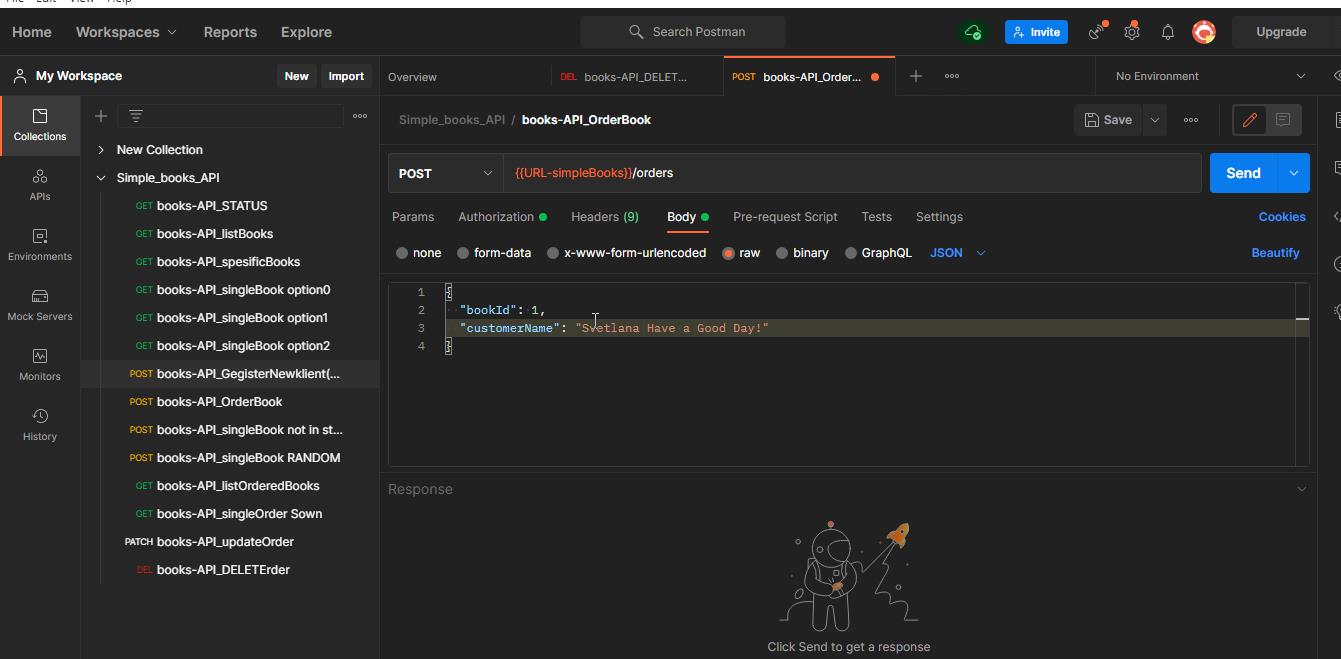The height and width of the screenshot is (659, 1341).
Task: Click the New button in workspace header
Action: pos(297,76)
